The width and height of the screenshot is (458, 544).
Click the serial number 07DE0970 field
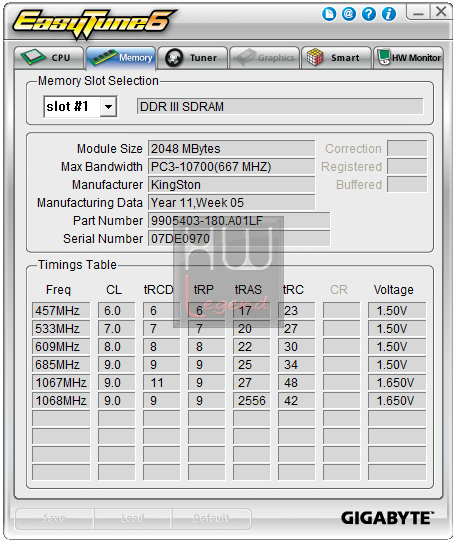239,239
